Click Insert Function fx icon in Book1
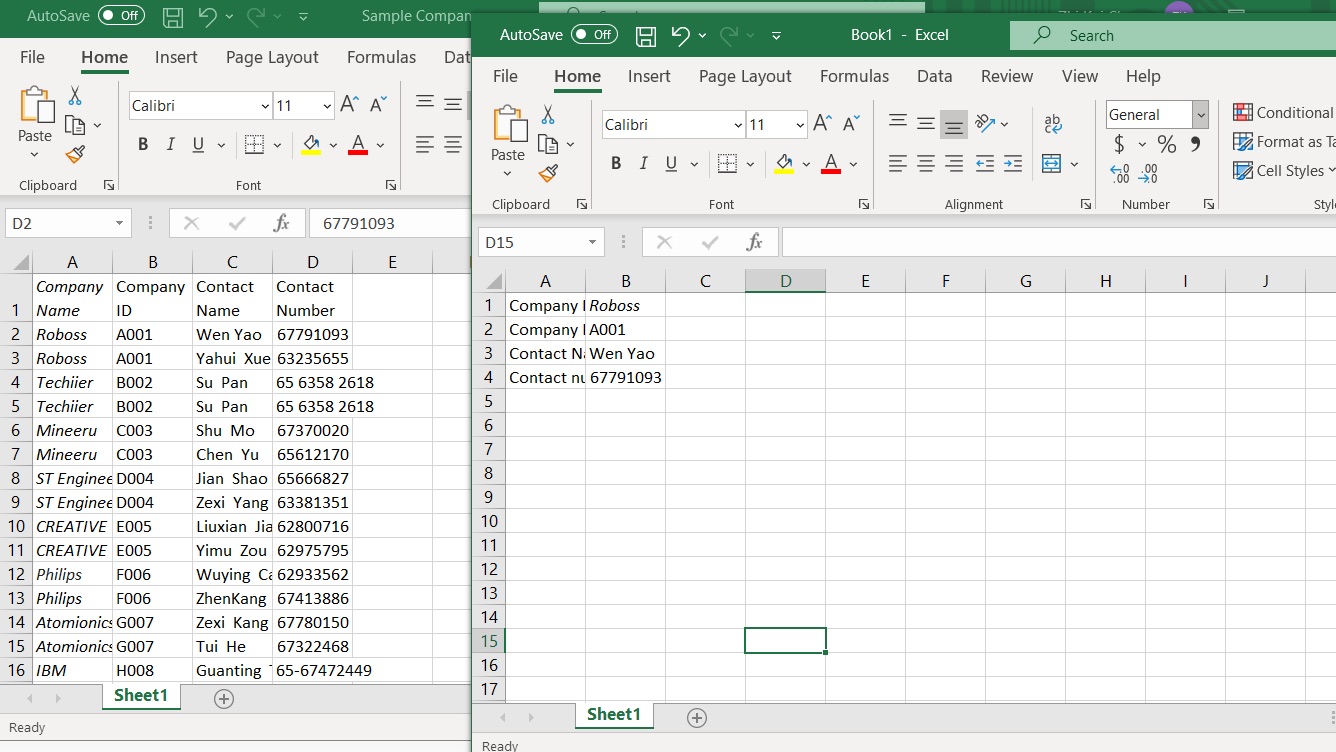 755,242
